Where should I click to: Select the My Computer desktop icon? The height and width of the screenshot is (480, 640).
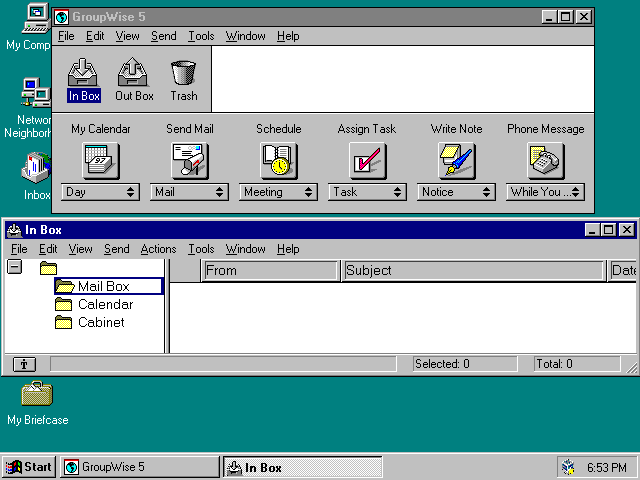[x=31, y=27]
